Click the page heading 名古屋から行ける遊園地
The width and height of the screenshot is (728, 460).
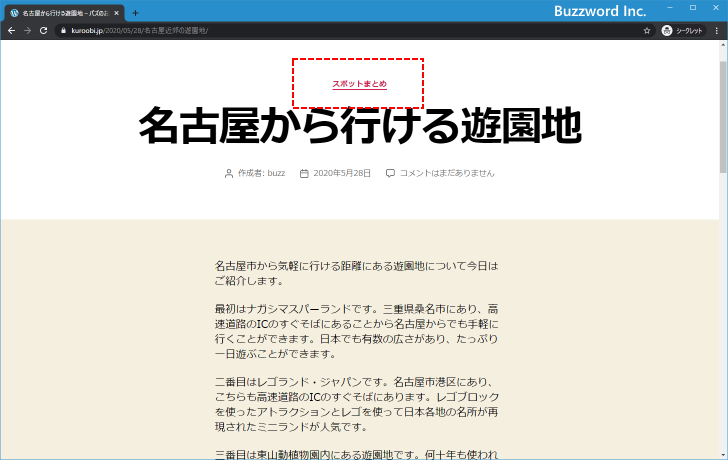(x=360, y=125)
